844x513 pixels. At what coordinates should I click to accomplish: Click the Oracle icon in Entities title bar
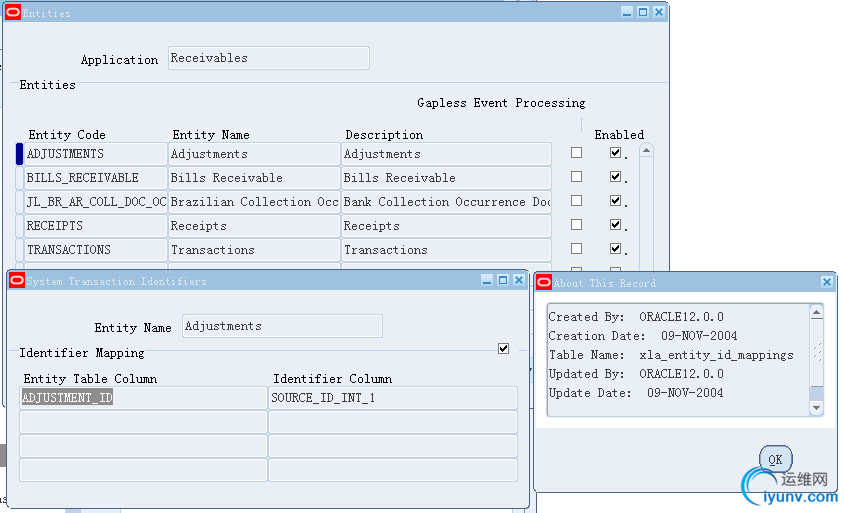(12, 12)
